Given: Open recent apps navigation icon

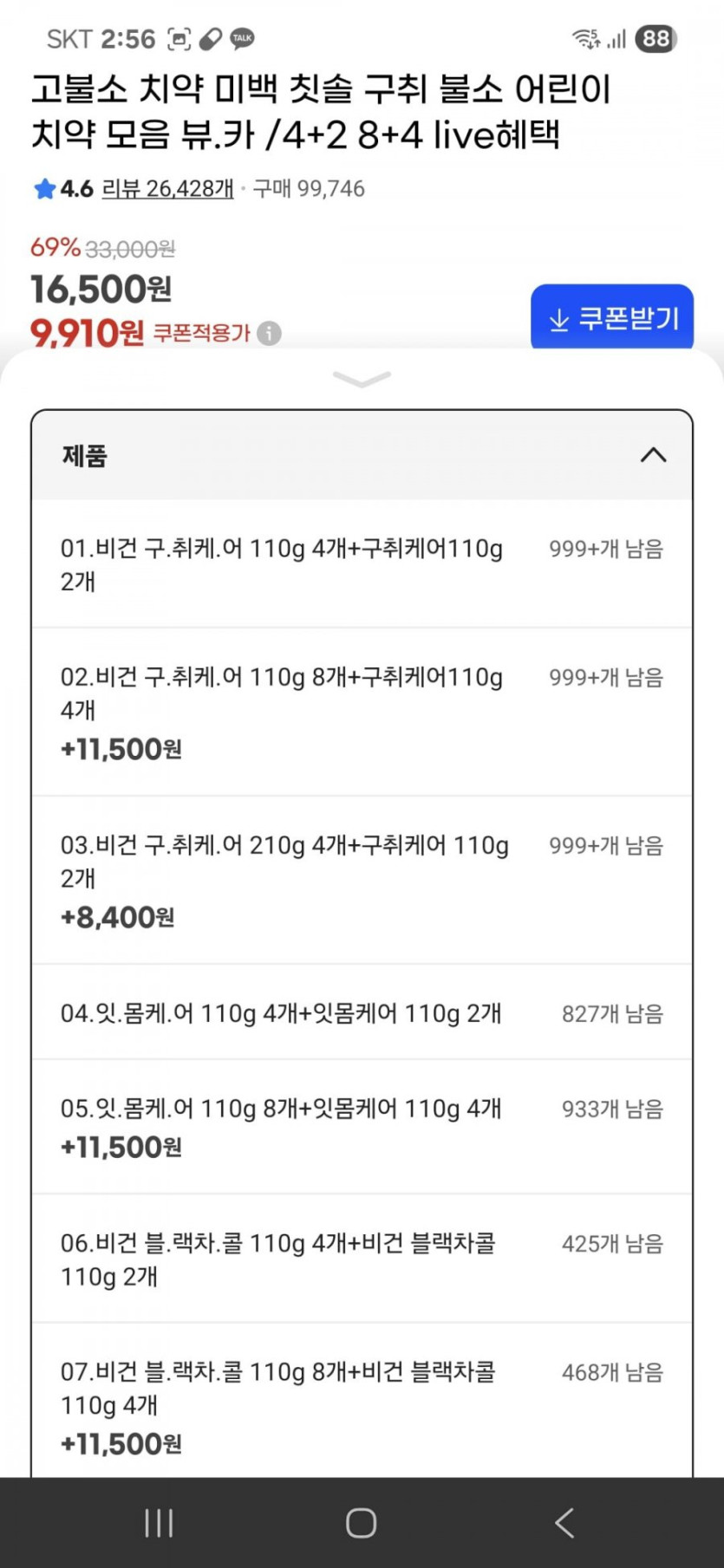Looking at the screenshot, I should 159,1522.
